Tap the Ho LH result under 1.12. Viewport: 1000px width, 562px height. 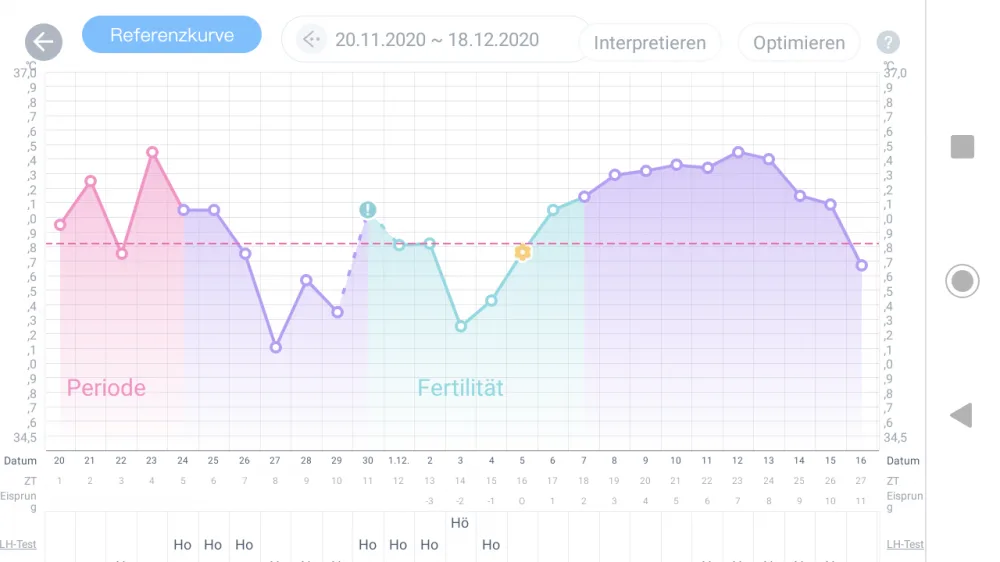click(398, 545)
